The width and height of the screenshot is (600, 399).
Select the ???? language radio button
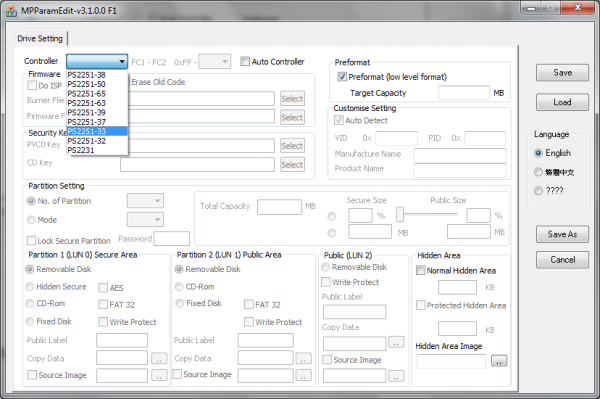(x=538, y=191)
